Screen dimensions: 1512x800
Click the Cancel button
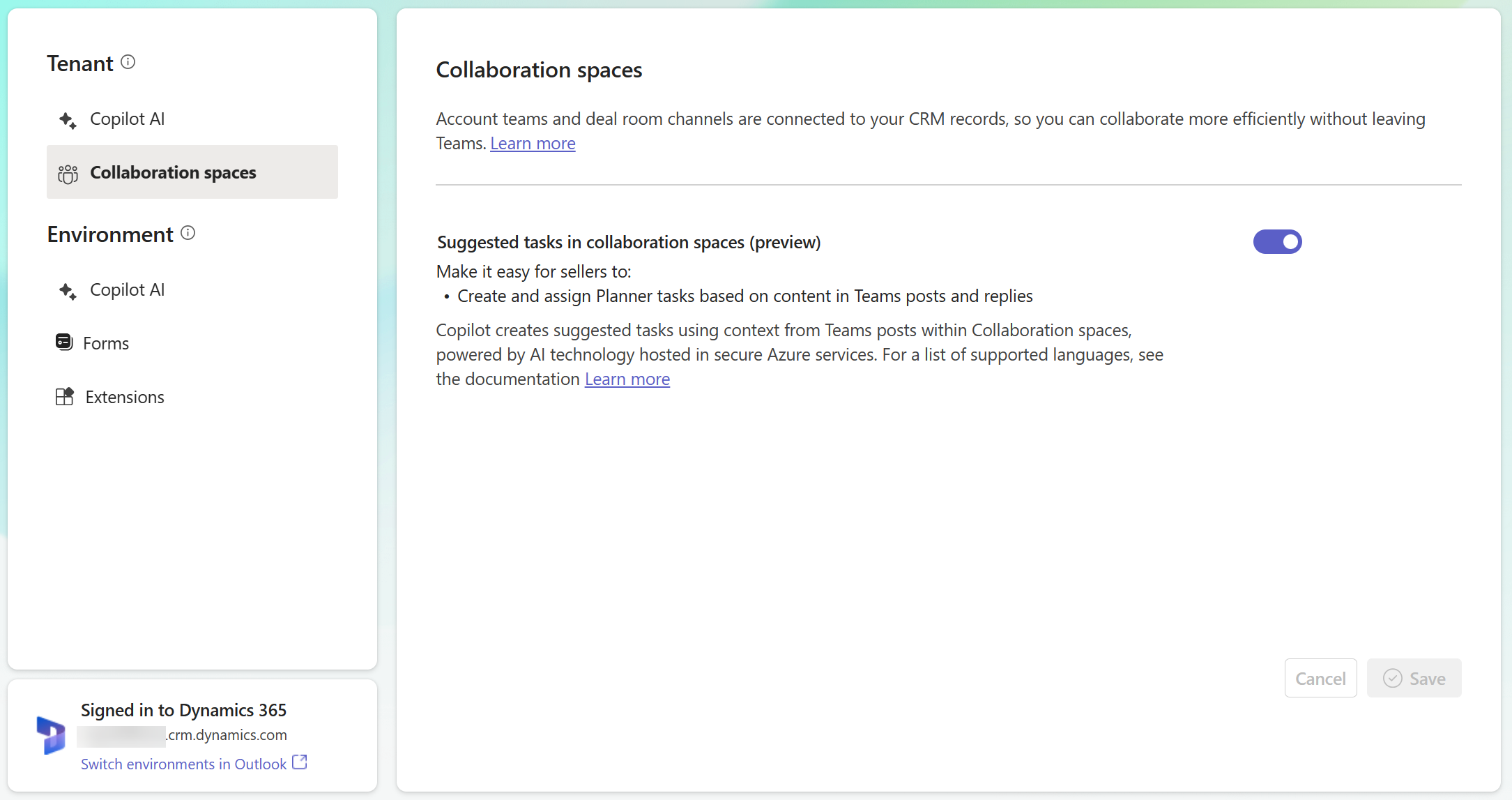[1319, 678]
